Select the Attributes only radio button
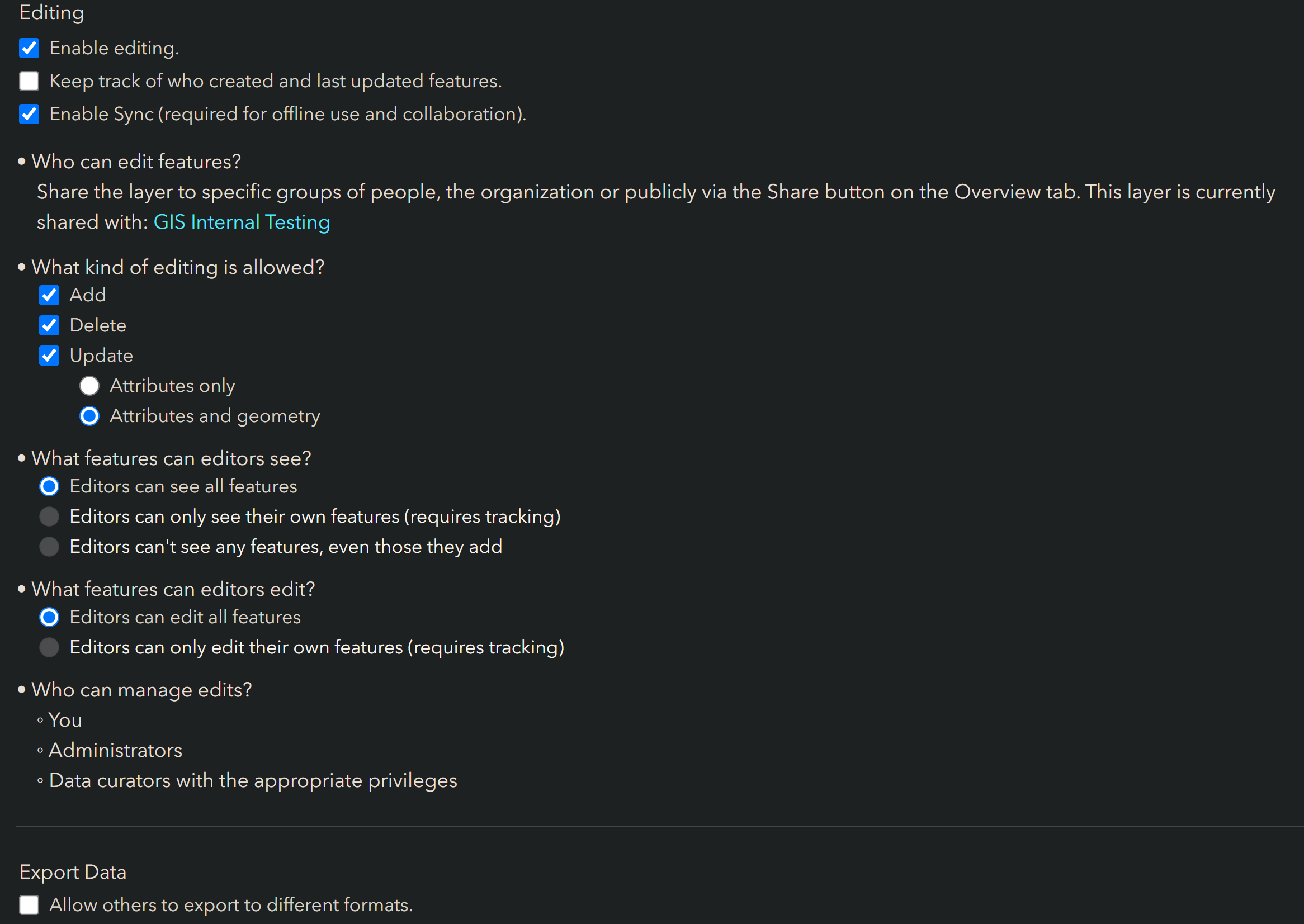Viewport: 1304px width, 924px height. click(x=89, y=386)
